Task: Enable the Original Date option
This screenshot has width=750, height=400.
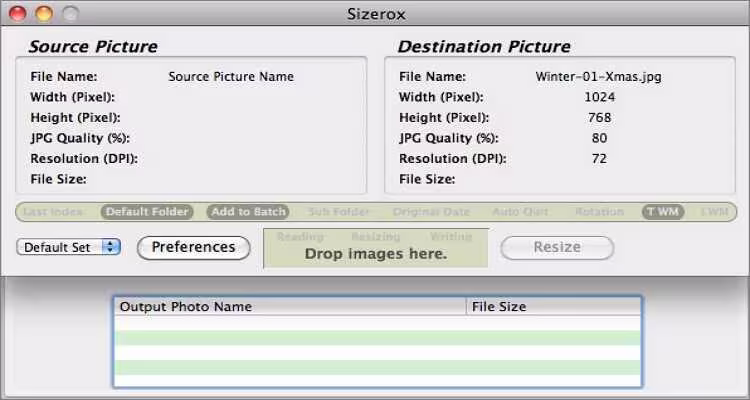Action: point(430,212)
